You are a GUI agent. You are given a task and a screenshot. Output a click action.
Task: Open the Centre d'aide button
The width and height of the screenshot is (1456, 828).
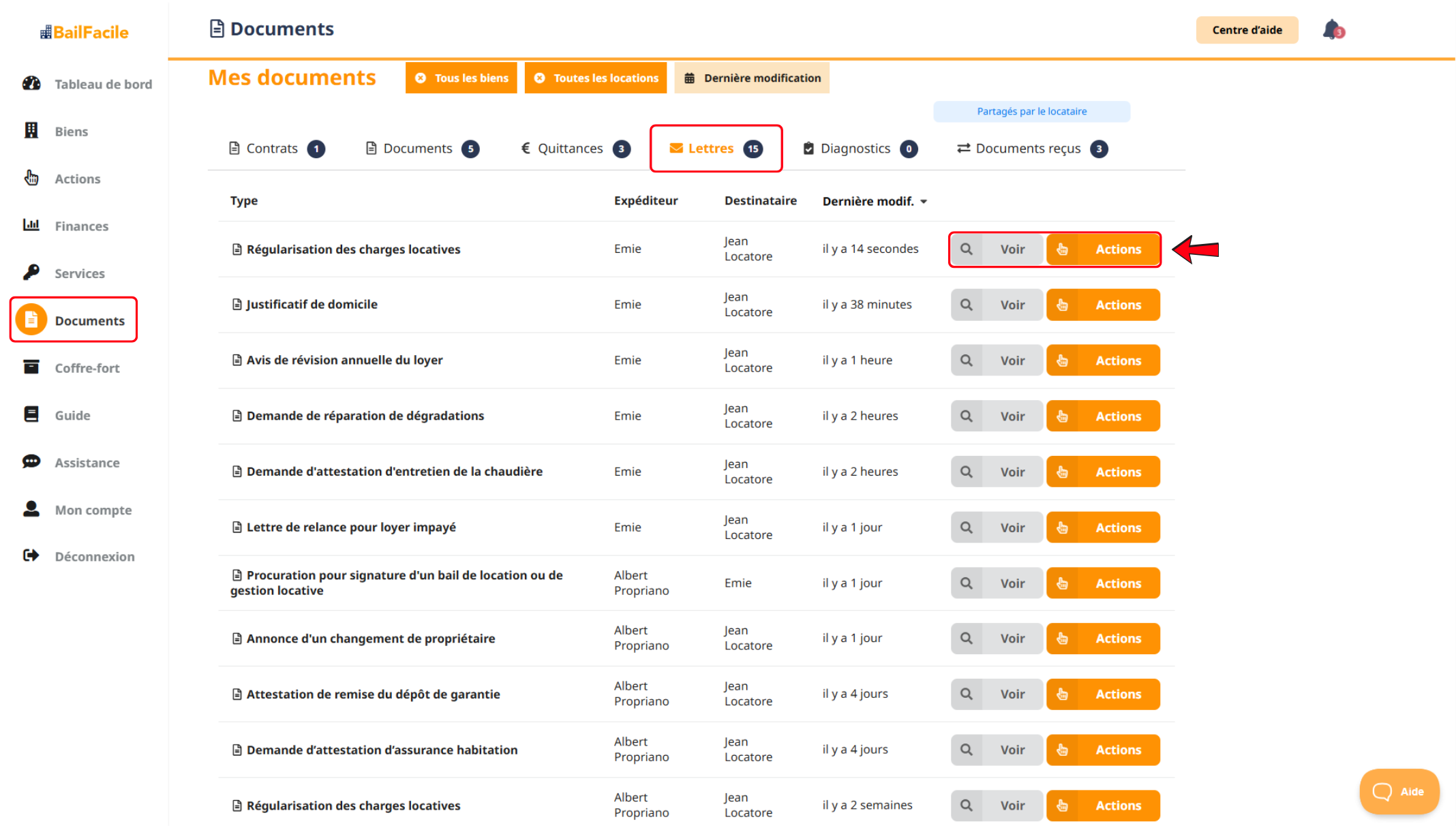click(1247, 30)
